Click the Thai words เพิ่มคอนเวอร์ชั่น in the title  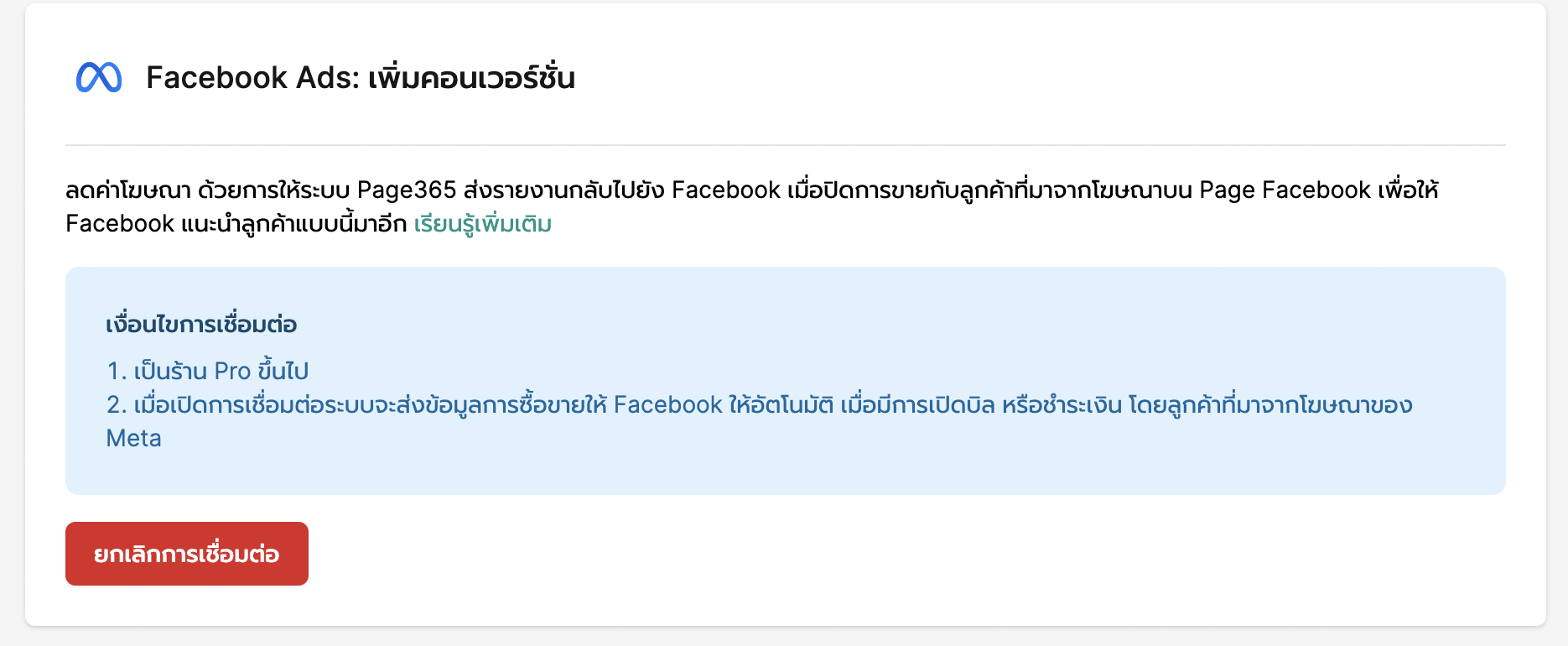pyautogui.click(x=472, y=77)
